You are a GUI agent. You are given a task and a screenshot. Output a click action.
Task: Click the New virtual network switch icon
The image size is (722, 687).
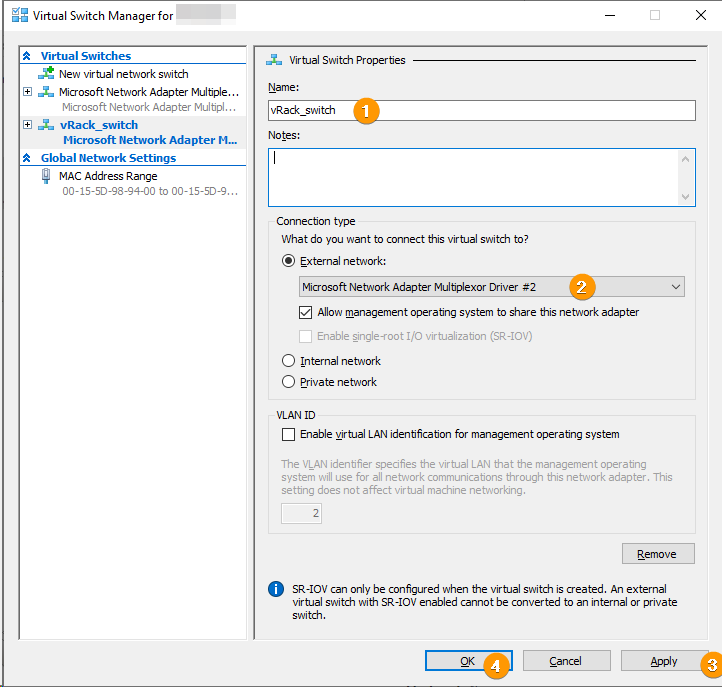tap(46, 73)
